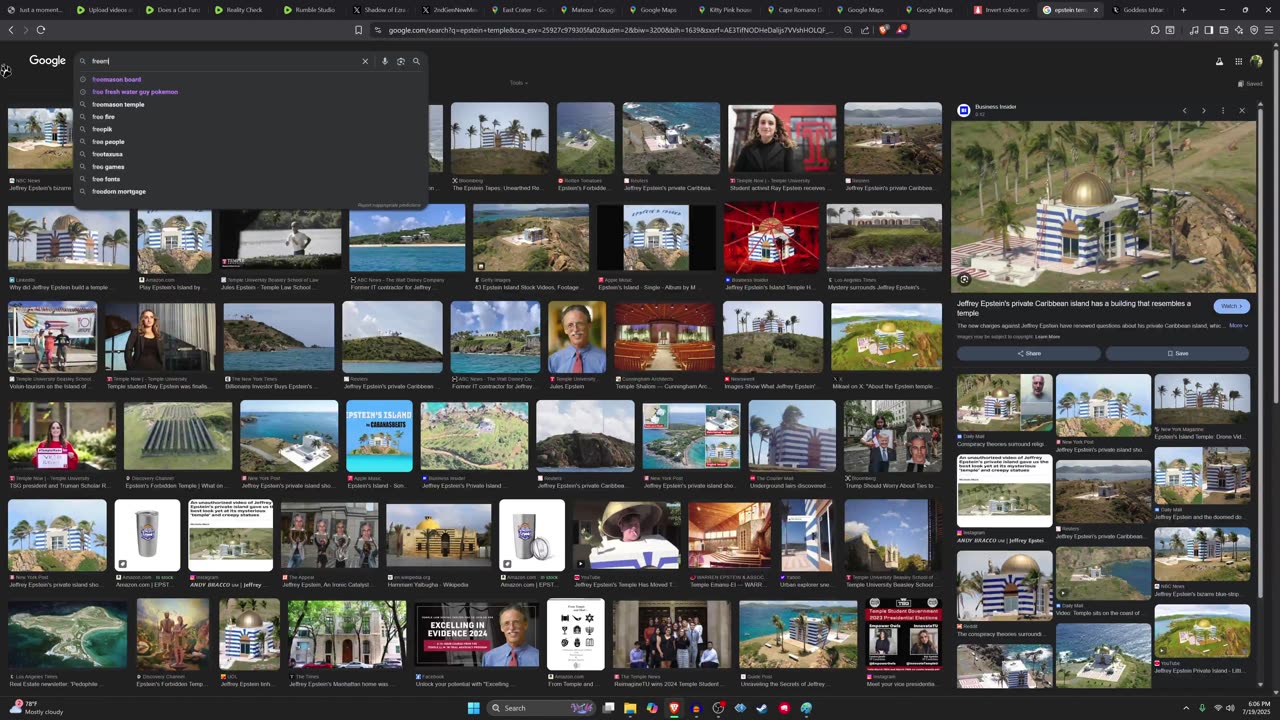The height and width of the screenshot is (720, 1280).
Task: Bookmark this page in address bar
Action: pyautogui.click(x=358, y=30)
